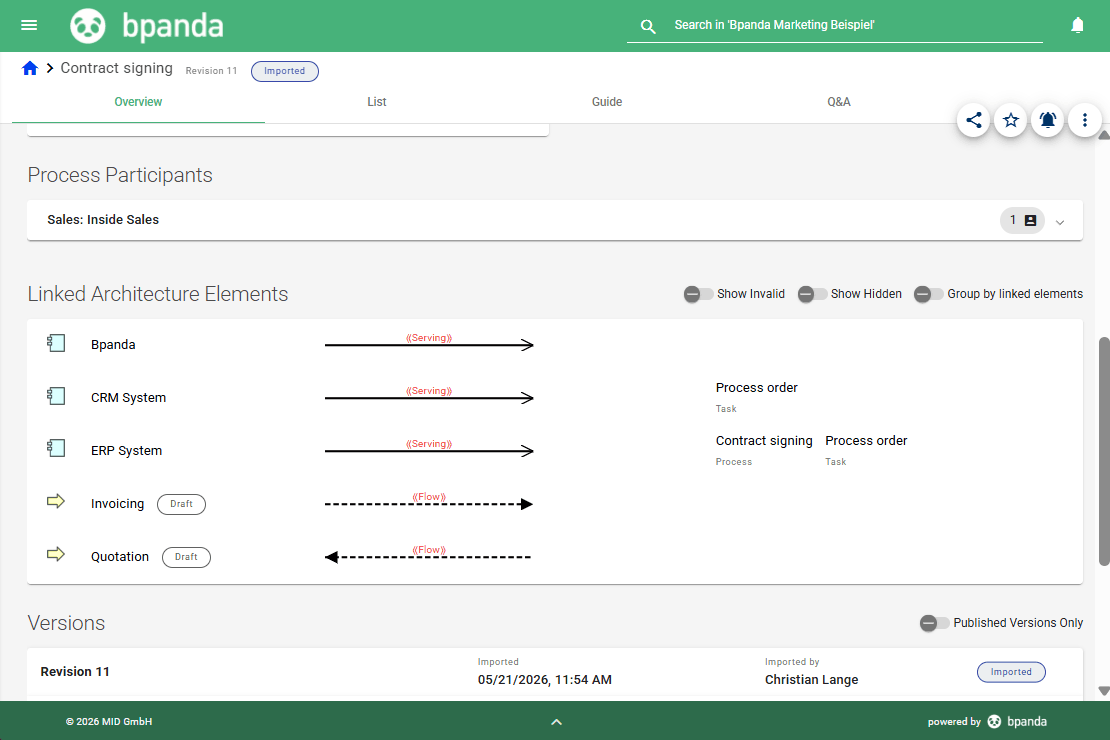Open the hamburger navigation menu

point(29,25)
